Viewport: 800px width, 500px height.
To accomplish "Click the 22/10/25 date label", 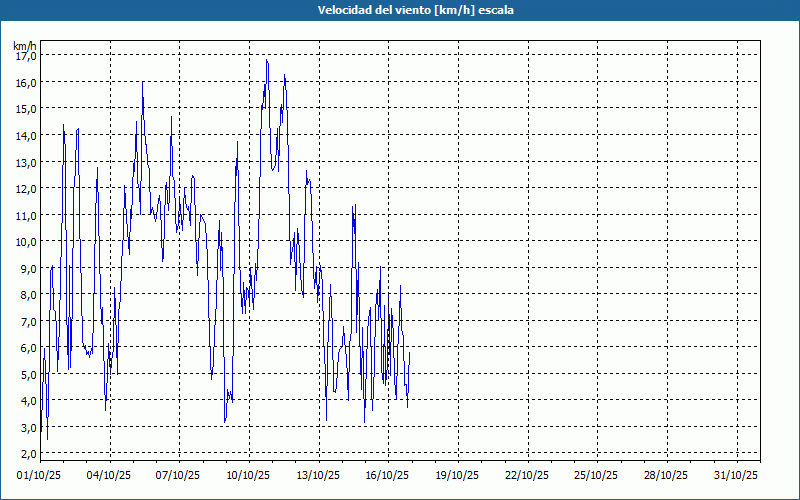I will point(527,475).
